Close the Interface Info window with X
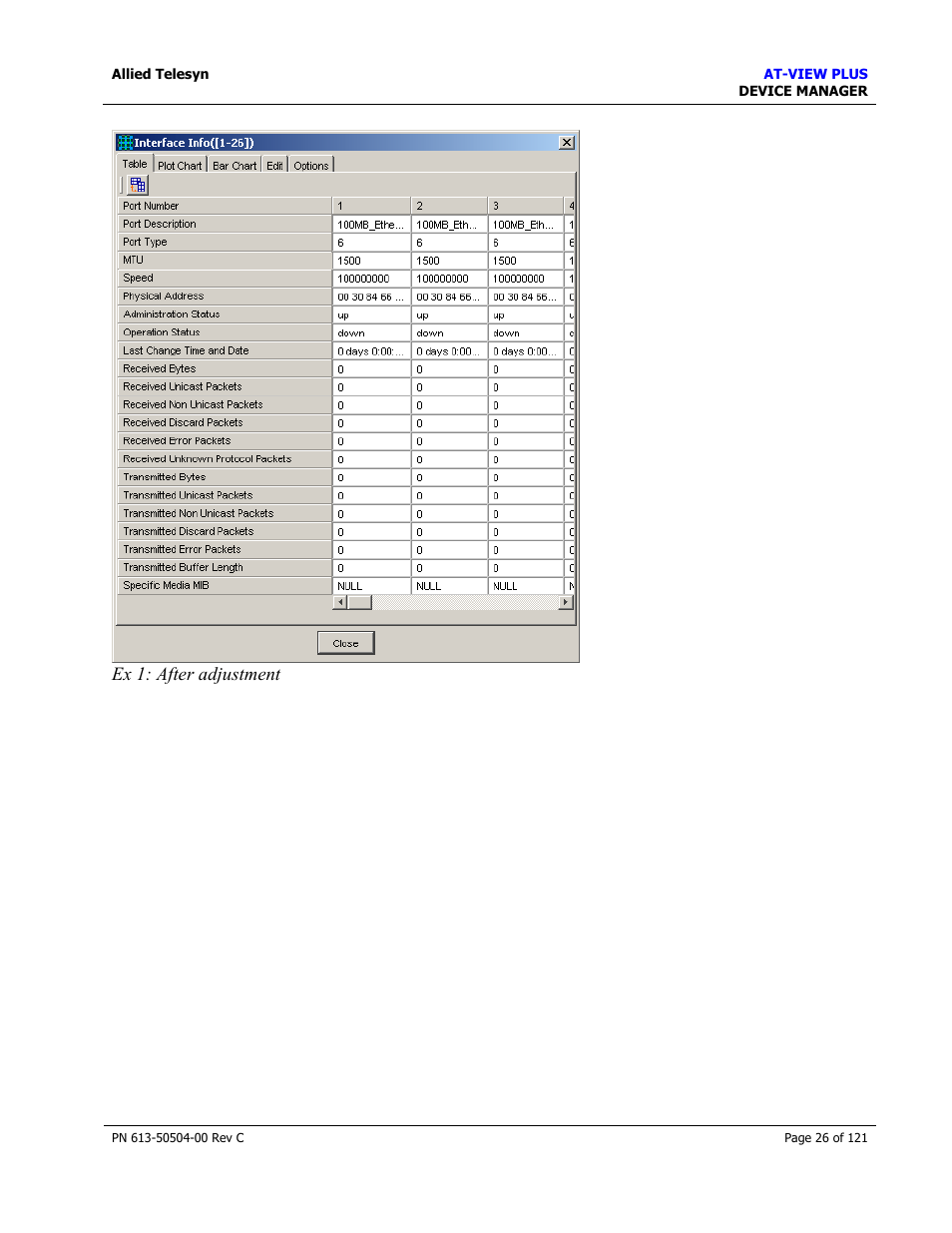Screen dimensions: 952x1233 567,143
